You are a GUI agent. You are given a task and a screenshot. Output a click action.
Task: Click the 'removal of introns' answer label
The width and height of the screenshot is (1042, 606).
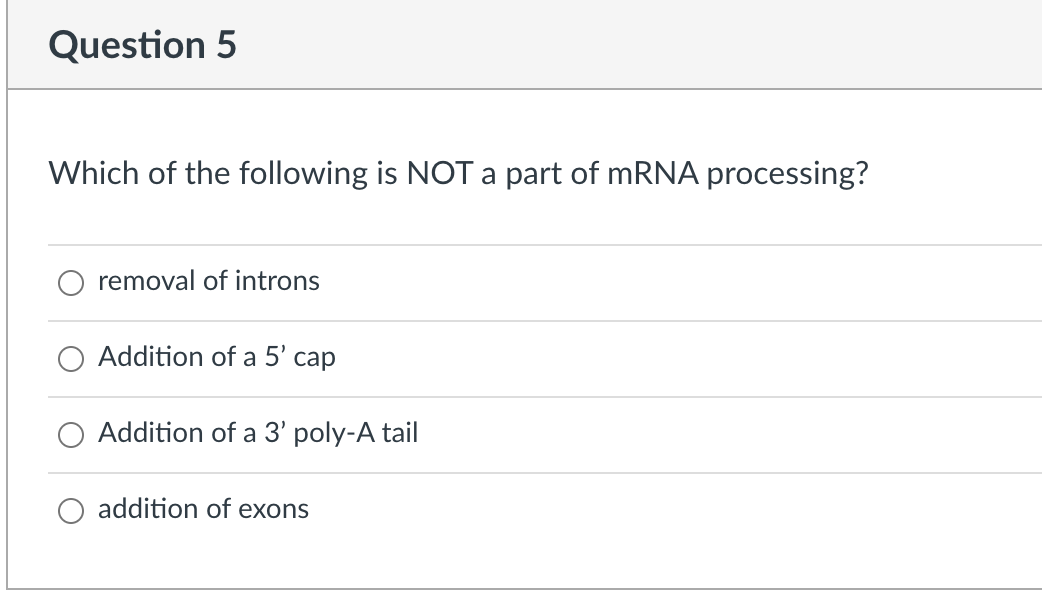(x=209, y=281)
